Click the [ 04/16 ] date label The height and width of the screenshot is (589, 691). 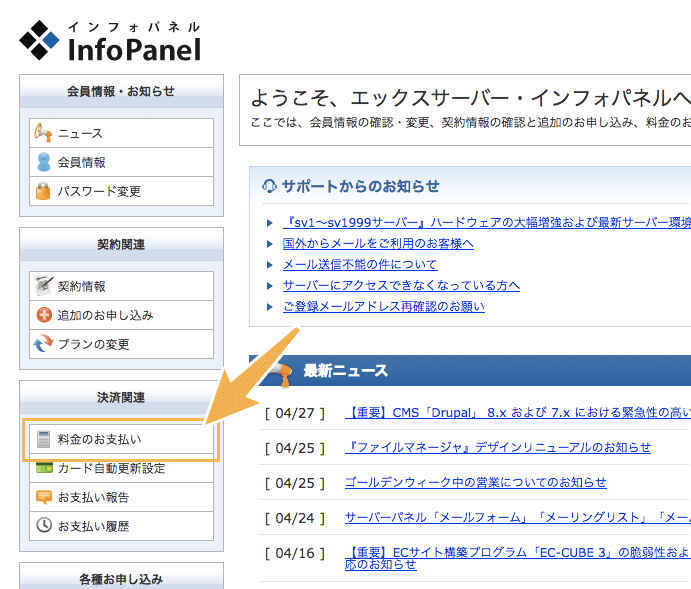(x=295, y=553)
